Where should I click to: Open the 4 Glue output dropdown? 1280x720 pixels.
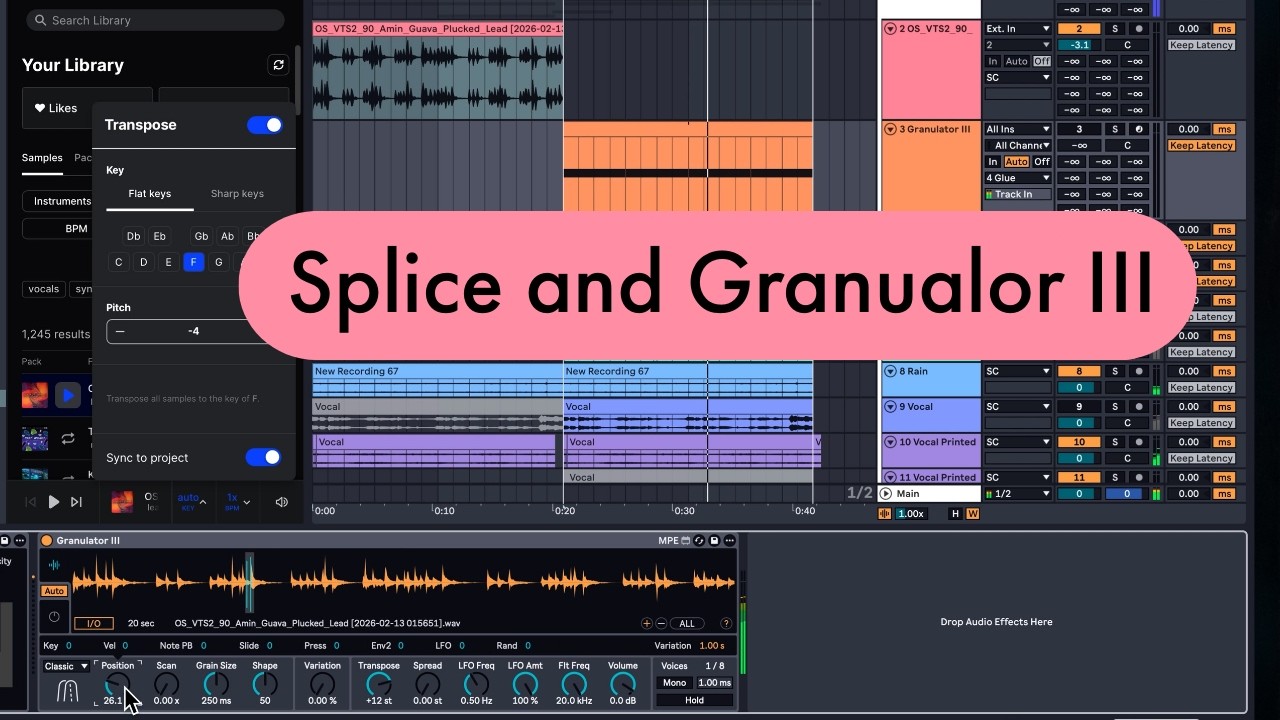[x=1018, y=178]
